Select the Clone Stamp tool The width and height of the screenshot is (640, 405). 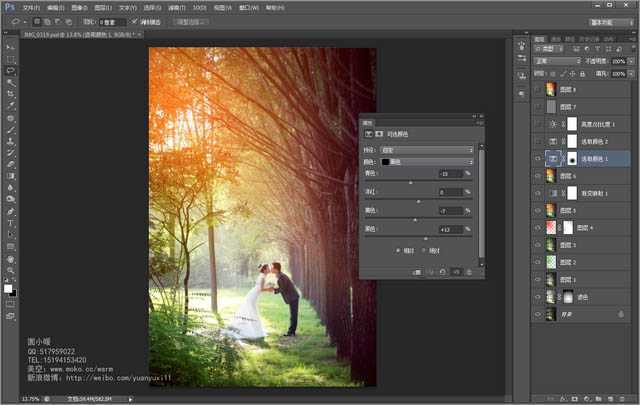pos(11,142)
